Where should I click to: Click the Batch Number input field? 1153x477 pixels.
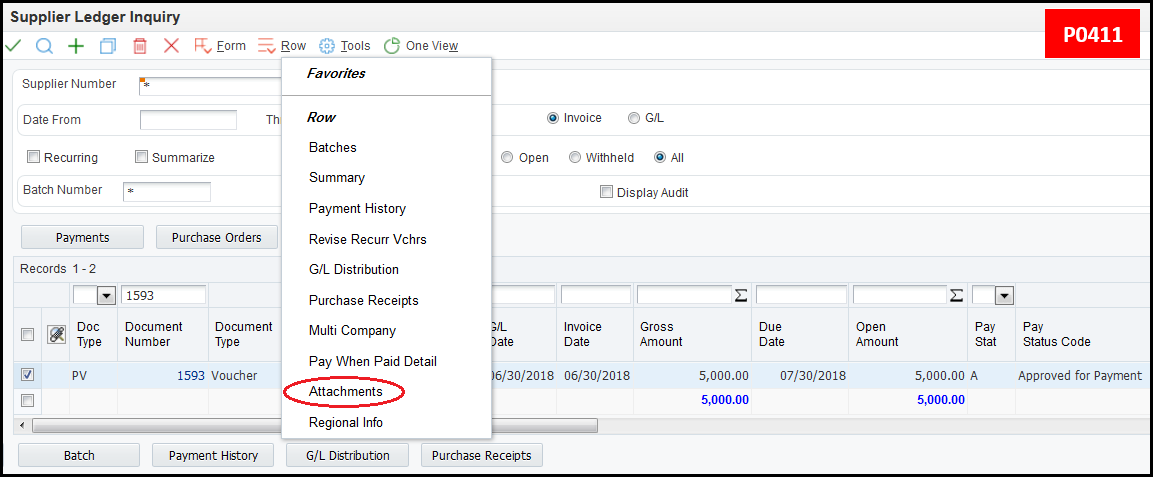point(167,192)
